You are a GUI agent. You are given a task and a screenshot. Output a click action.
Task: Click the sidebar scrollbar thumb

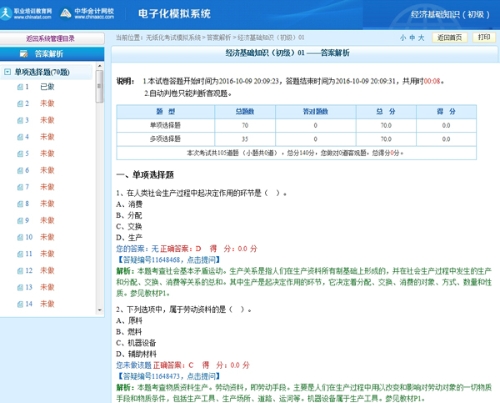click(x=99, y=86)
